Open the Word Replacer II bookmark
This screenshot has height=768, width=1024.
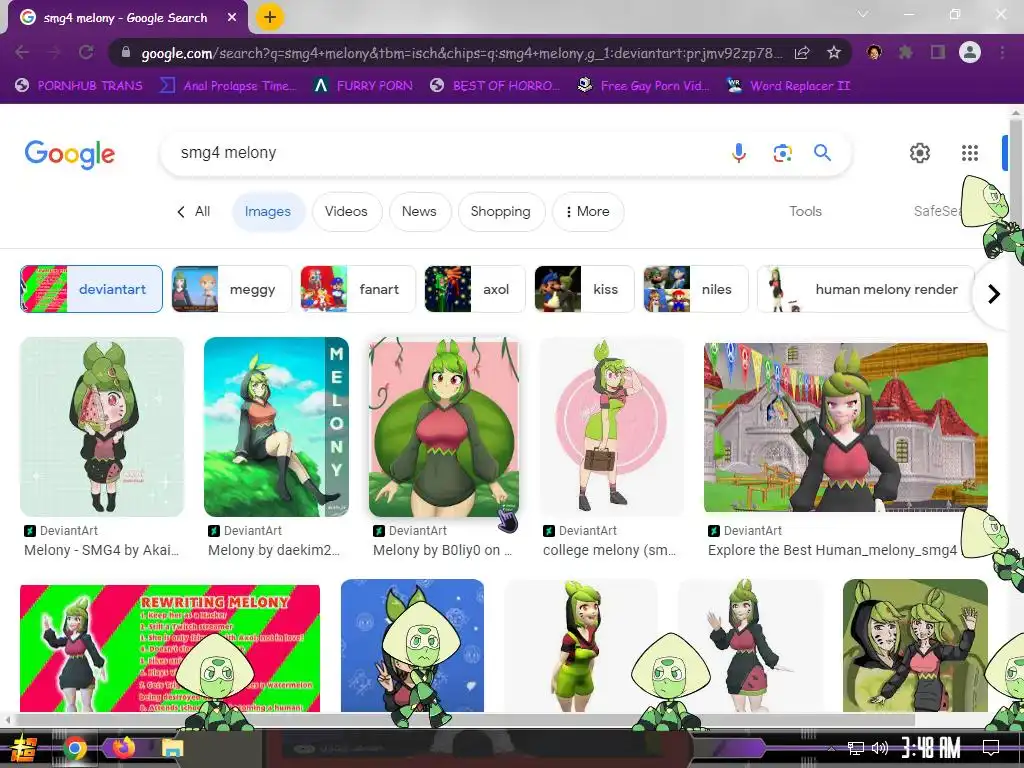point(788,86)
